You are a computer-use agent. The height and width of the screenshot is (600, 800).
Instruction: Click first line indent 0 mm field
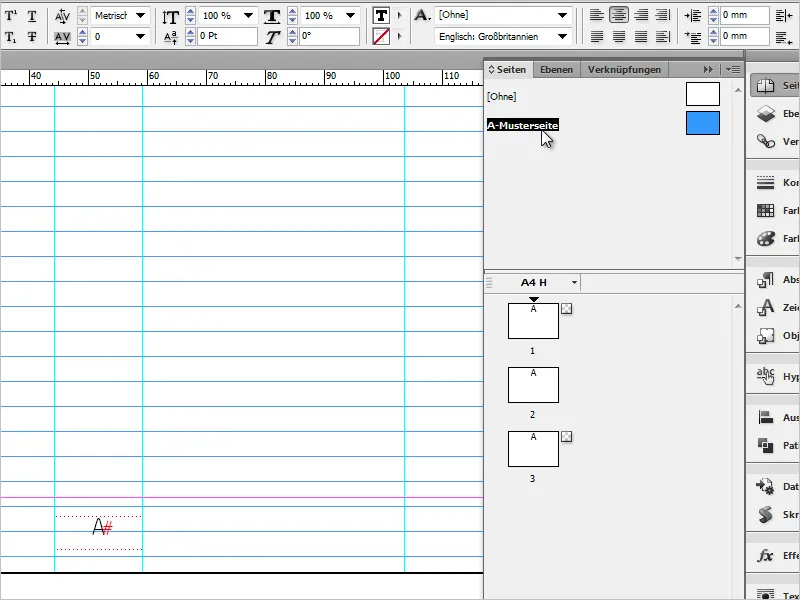pyautogui.click(x=744, y=36)
